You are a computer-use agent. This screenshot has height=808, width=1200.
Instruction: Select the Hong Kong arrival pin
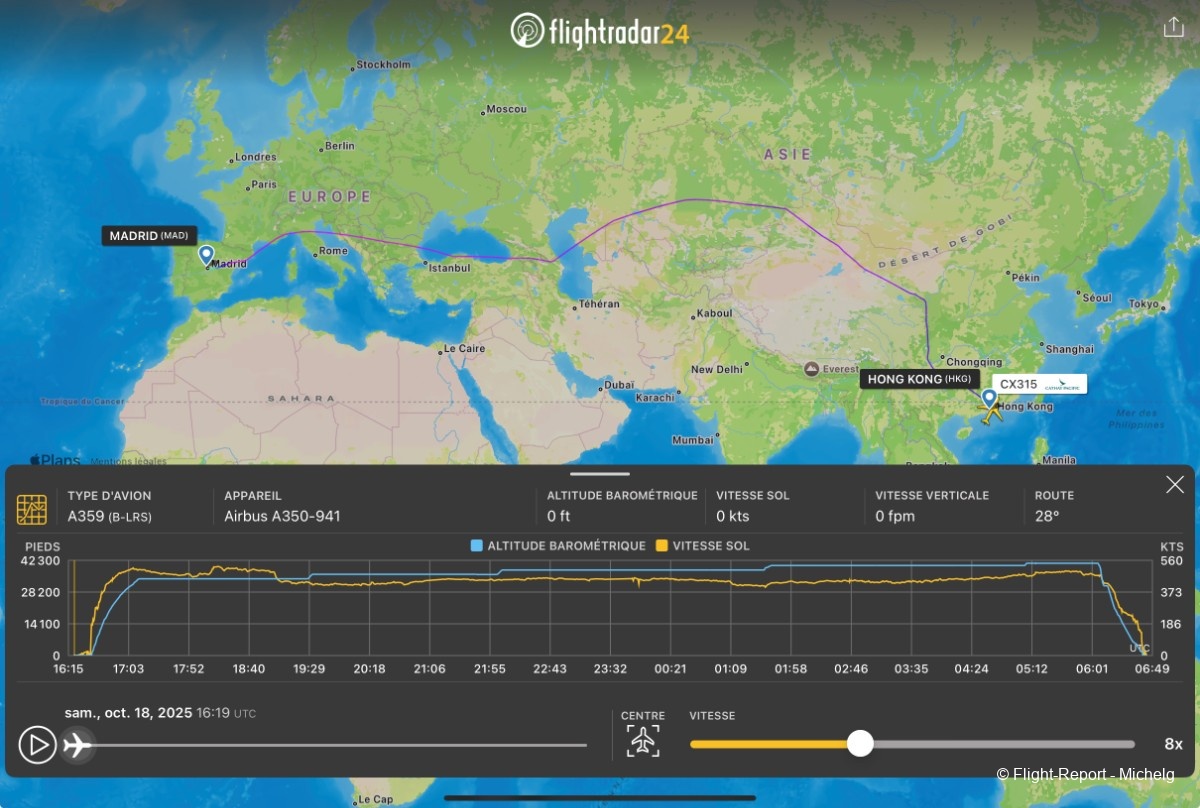[989, 397]
